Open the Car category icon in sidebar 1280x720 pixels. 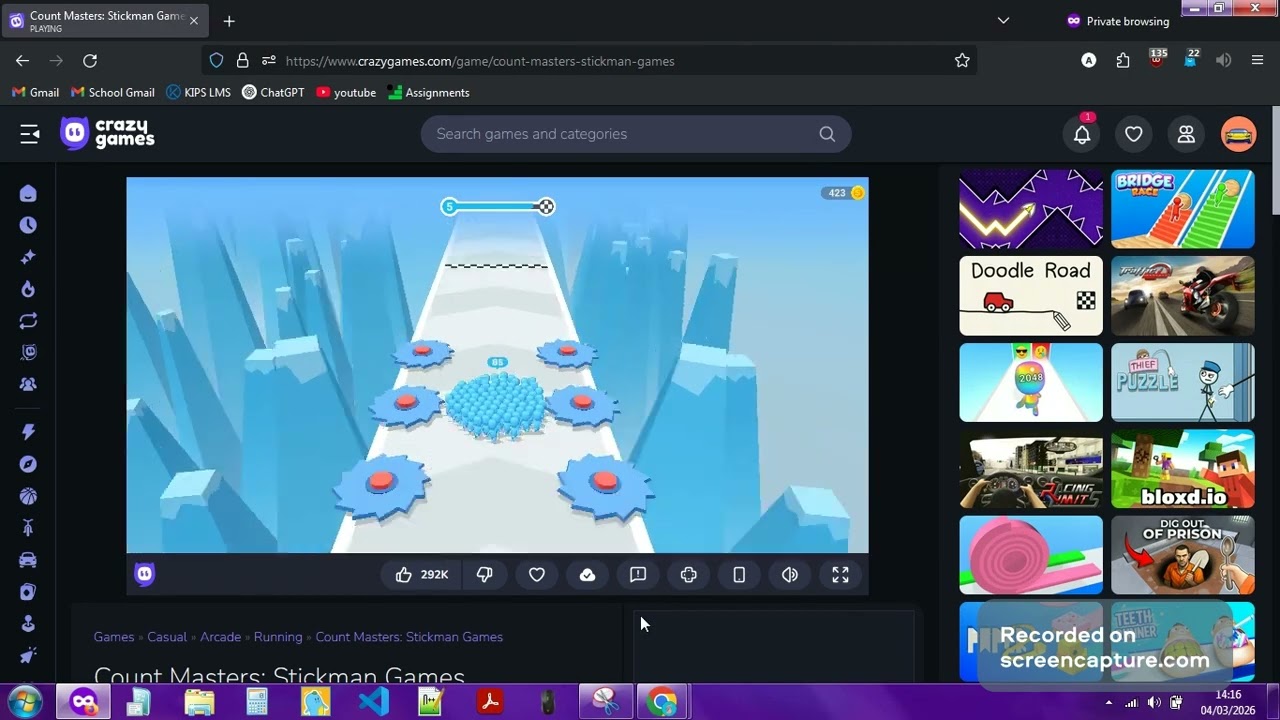(x=28, y=560)
